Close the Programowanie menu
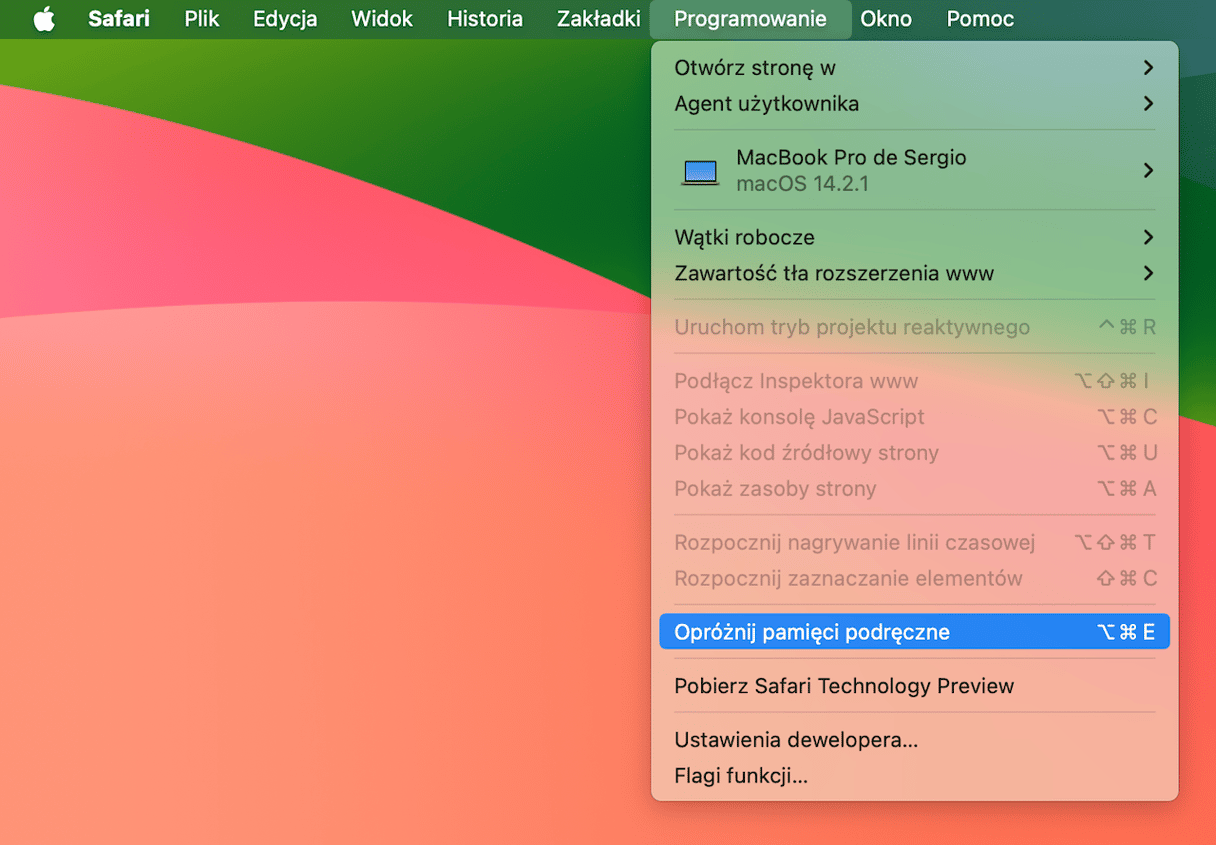The image size is (1216, 845). point(750,19)
